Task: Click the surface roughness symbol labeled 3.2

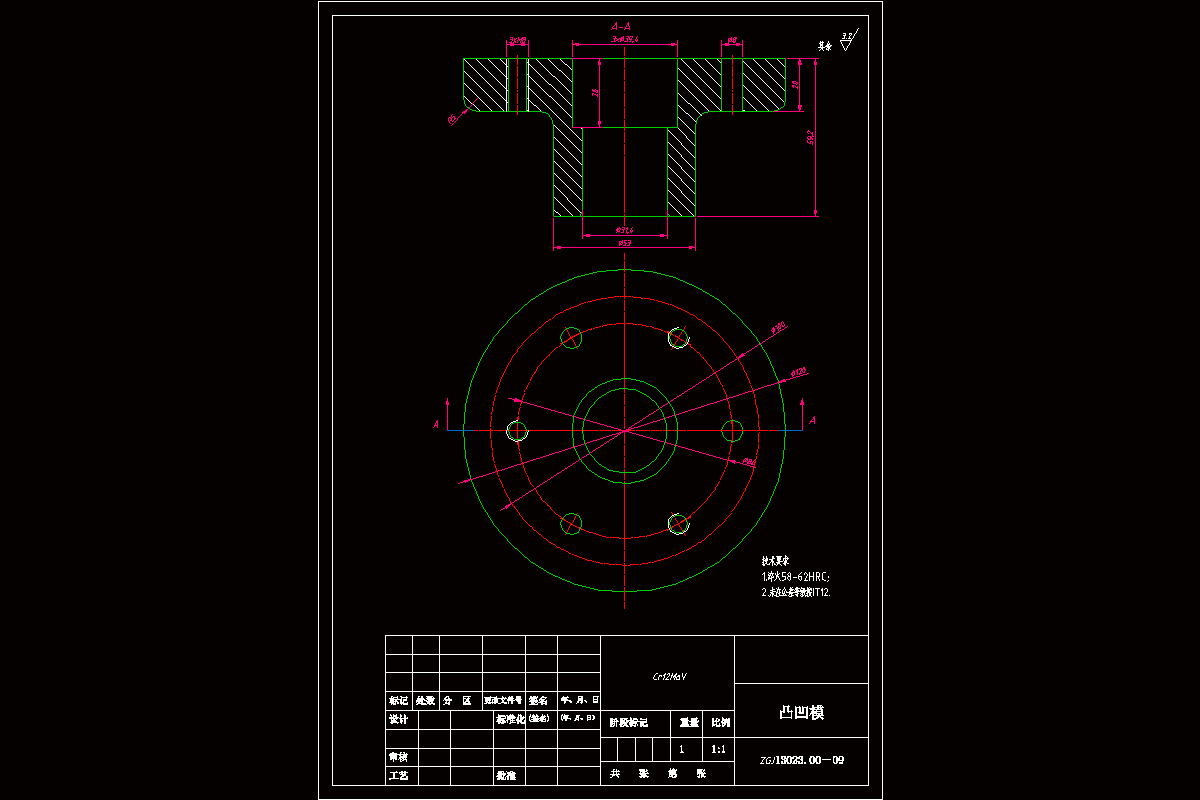Action: (848, 40)
